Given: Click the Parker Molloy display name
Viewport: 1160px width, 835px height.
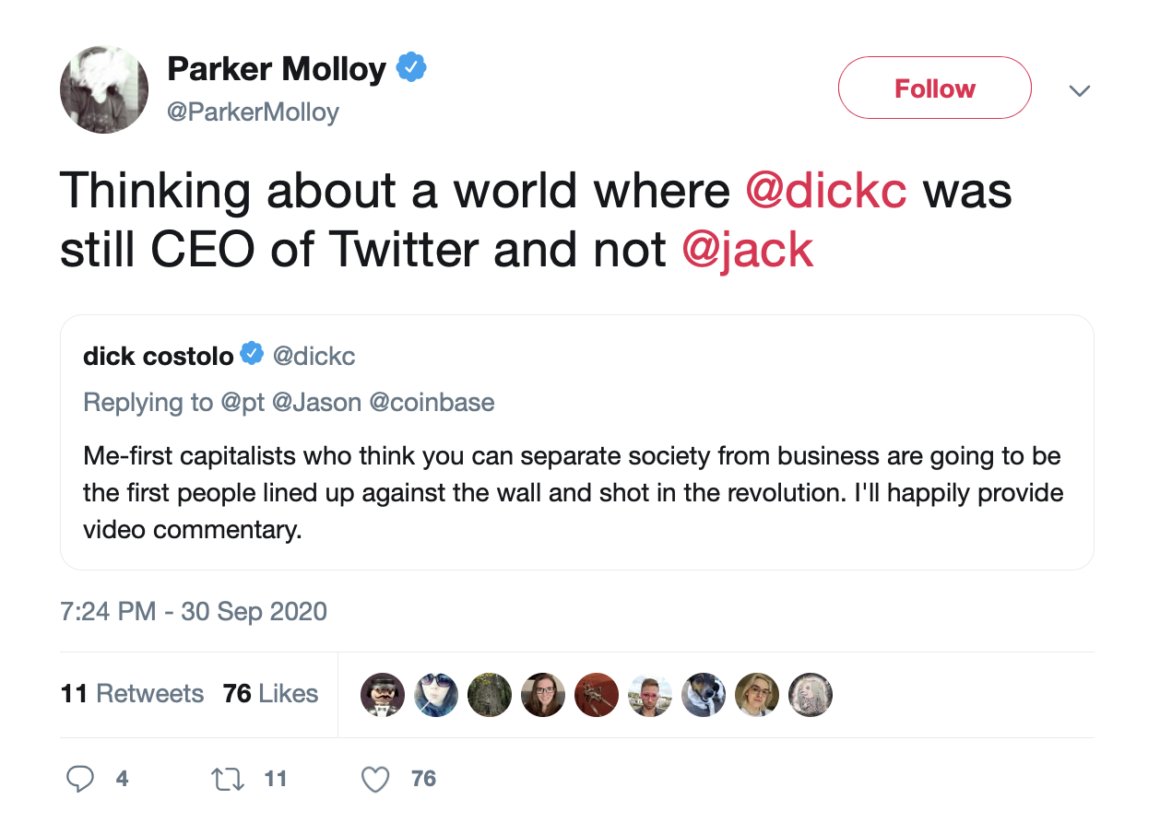Looking at the screenshot, I should pos(276,69).
